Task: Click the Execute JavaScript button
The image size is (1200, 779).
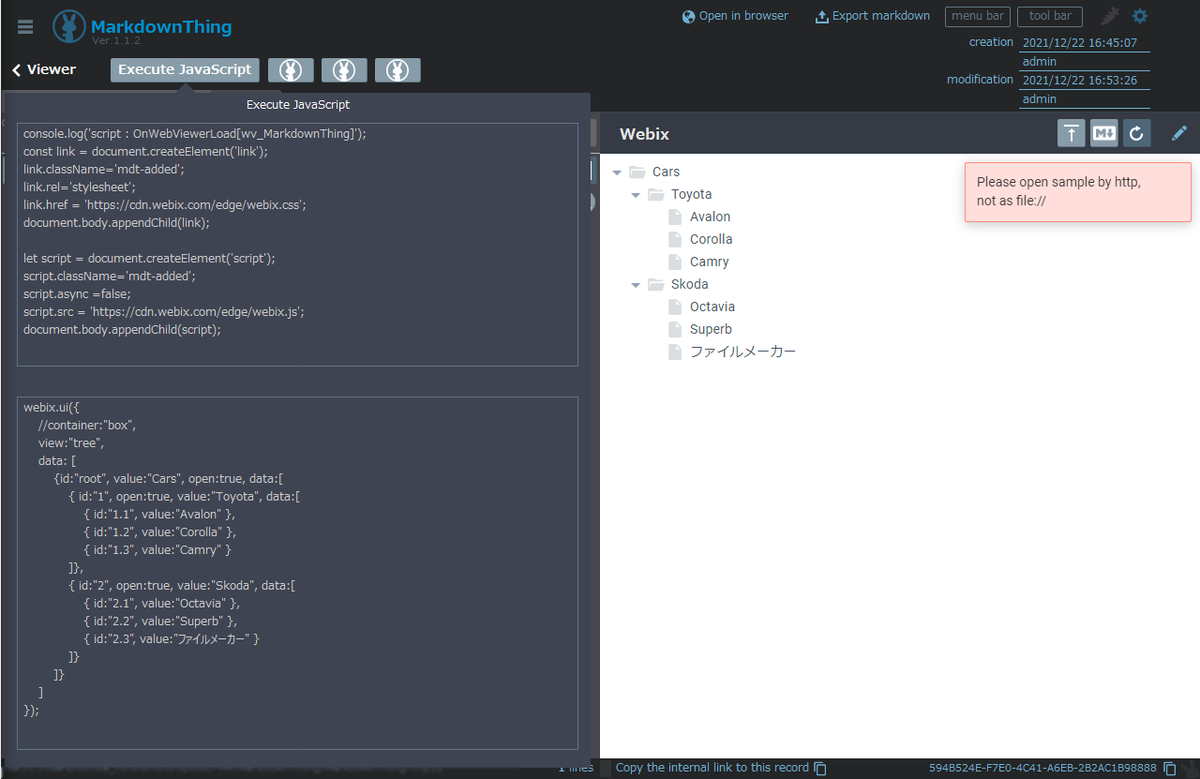Action: 185,70
